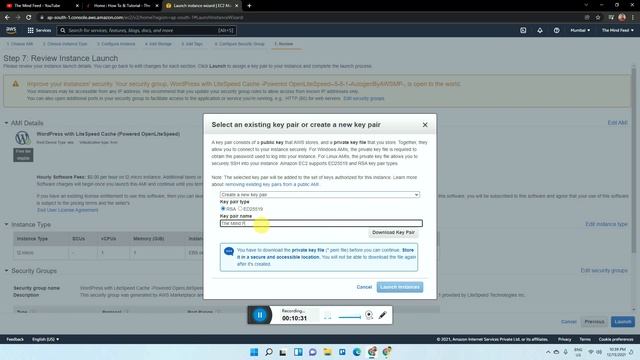
Task: Close the key pair dialog with X
Action: coord(425,124)
